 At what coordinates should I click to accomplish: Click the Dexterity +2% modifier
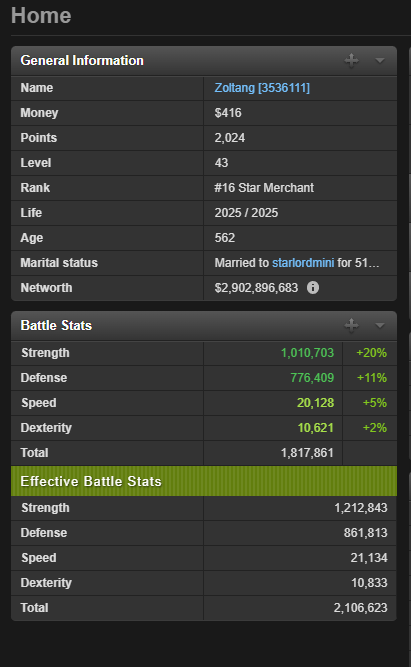pos(374,428)
